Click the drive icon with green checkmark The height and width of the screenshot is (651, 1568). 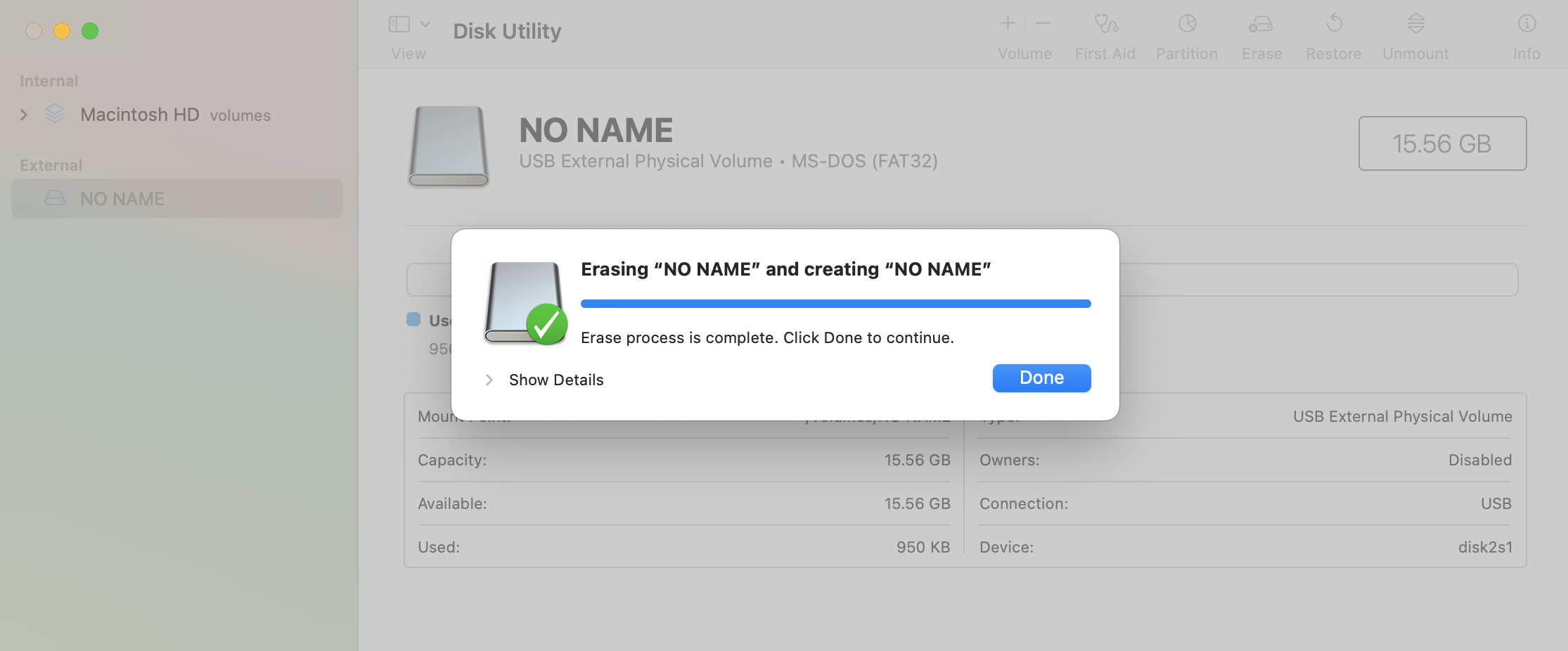pyautogui.click(x=525, y=303)
